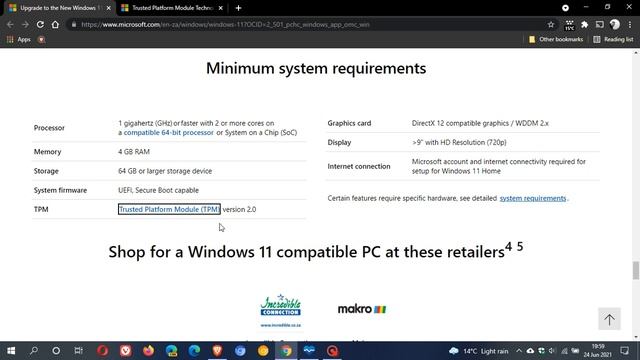Open the browser home page
Image resolution: width=640 pixels, height=360 pixels.
pos(55,24)
